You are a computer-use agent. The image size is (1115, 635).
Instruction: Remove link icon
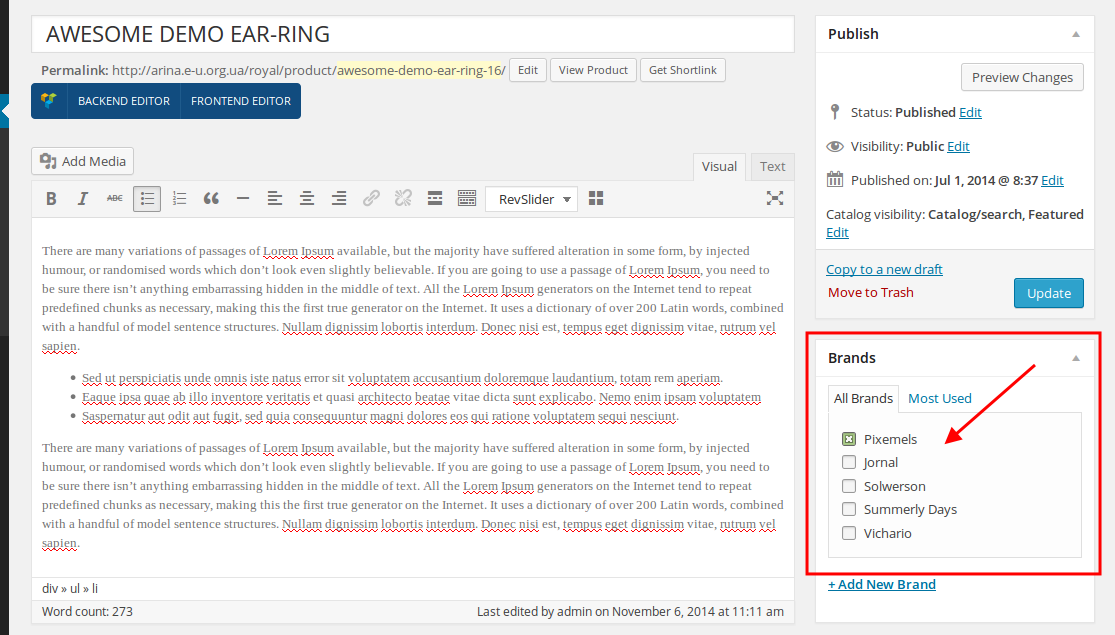tap(403, 199)
